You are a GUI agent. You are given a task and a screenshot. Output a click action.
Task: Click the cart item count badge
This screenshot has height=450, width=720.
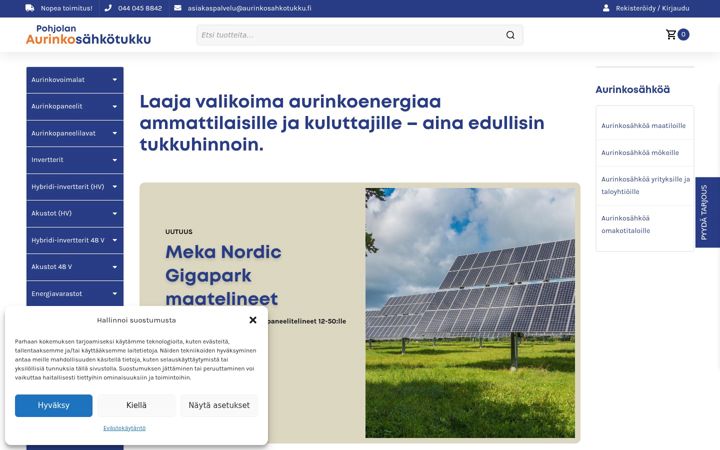683,34
